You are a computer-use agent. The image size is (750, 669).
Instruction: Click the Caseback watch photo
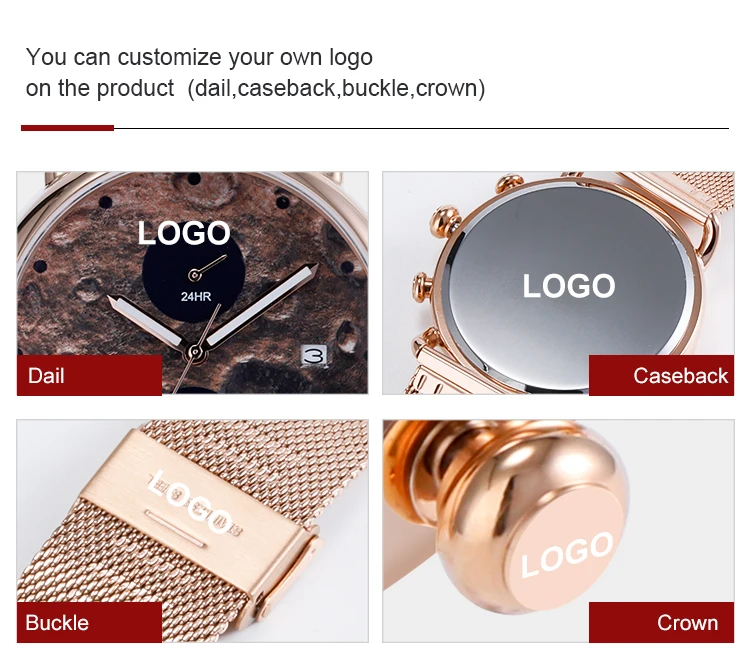click(x=558, y=283)
